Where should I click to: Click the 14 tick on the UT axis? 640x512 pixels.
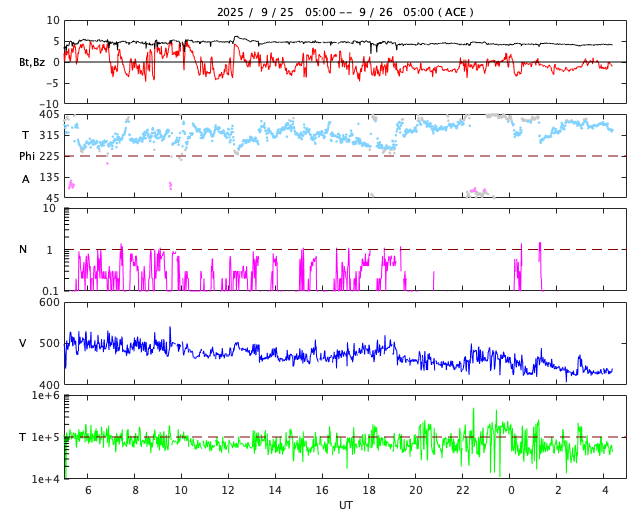[x=275, y=490]
